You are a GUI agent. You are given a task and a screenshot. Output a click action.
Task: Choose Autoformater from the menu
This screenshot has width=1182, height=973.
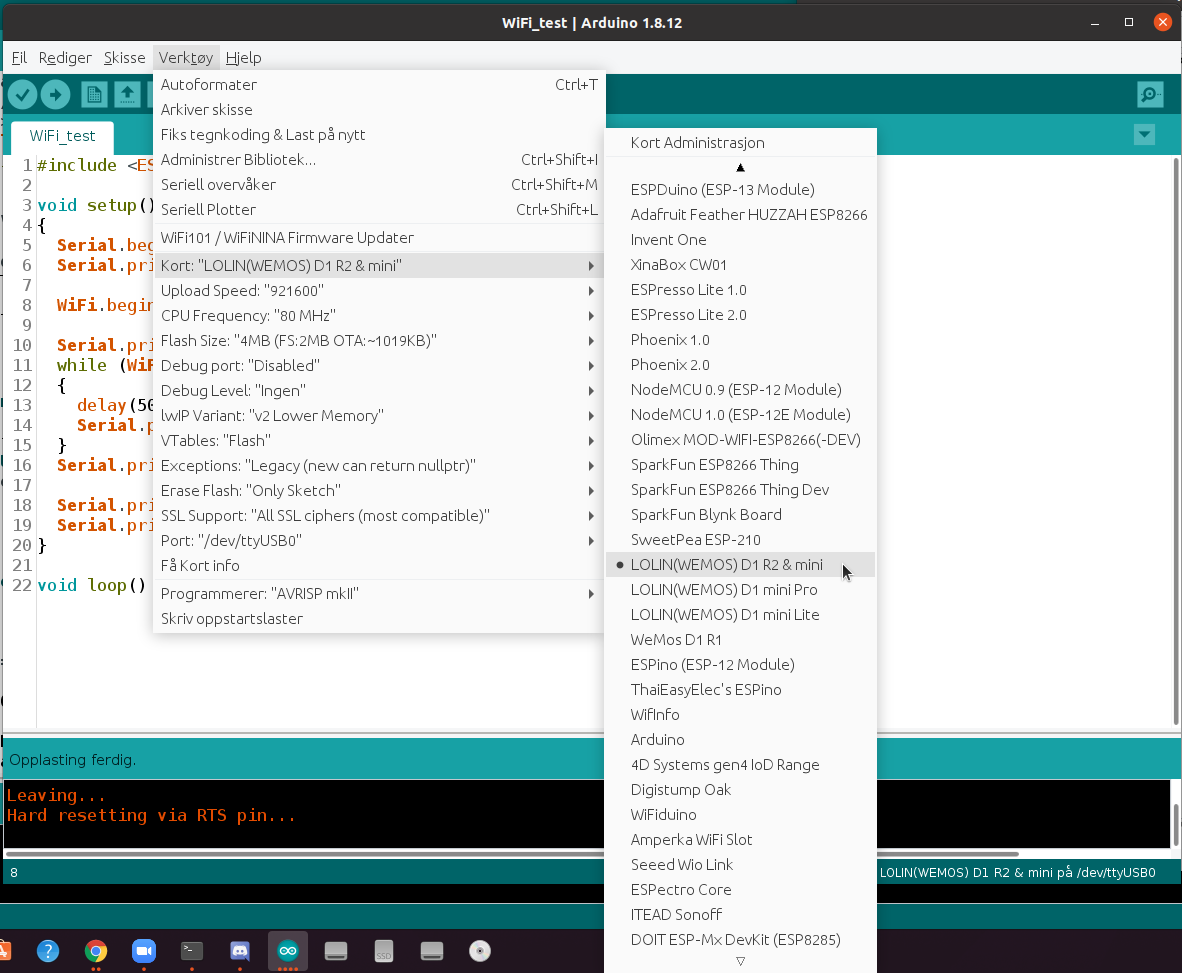click(378, 84)
